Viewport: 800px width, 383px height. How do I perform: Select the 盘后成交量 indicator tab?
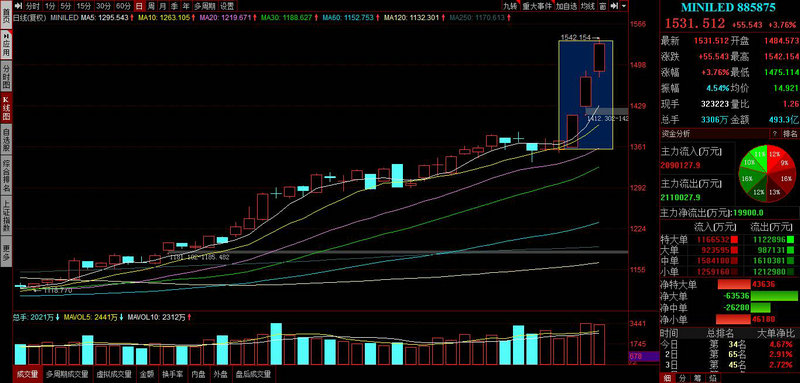tap(253, 374)
